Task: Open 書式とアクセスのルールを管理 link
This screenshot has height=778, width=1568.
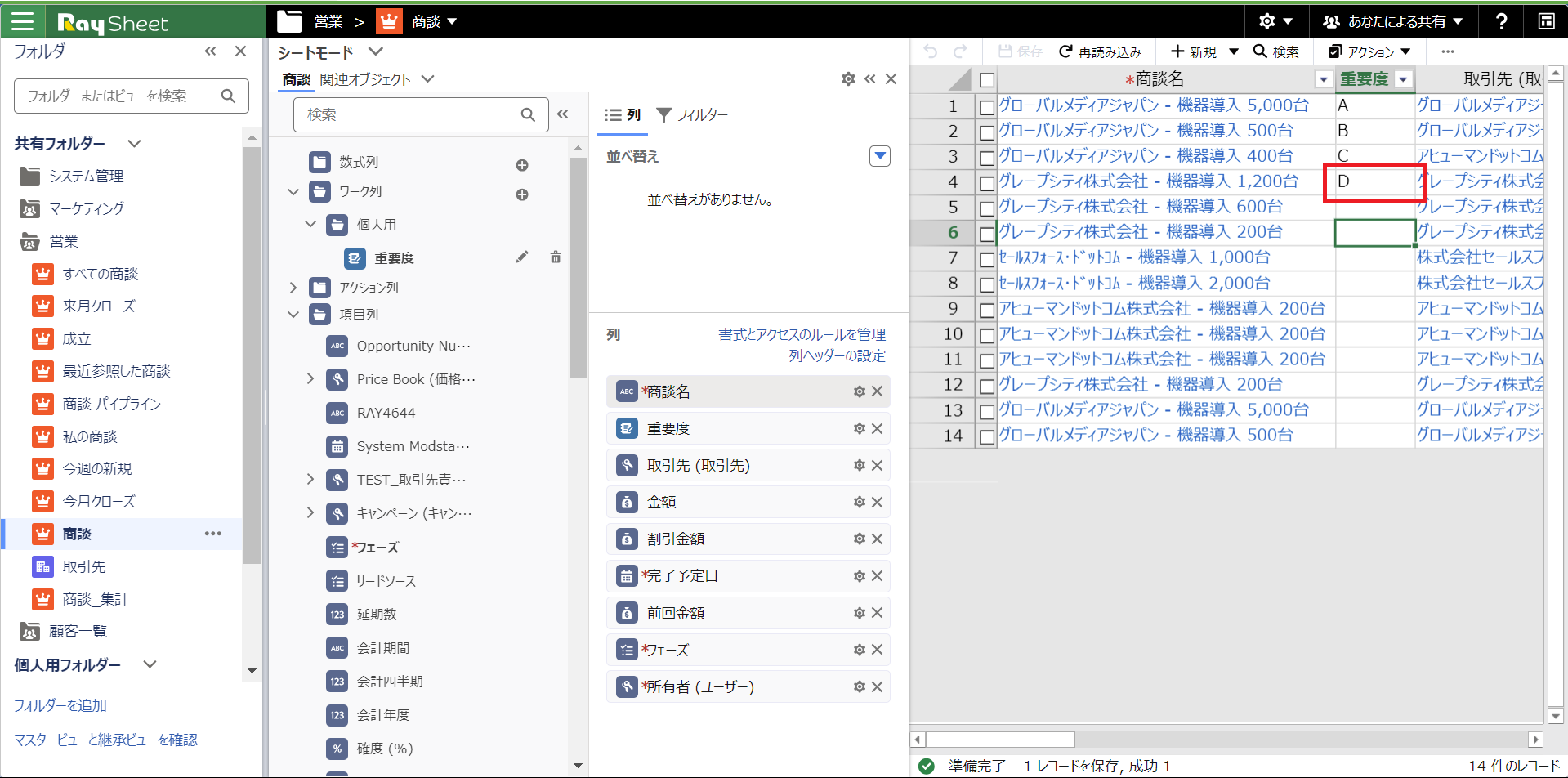Action: pos(802,334)
